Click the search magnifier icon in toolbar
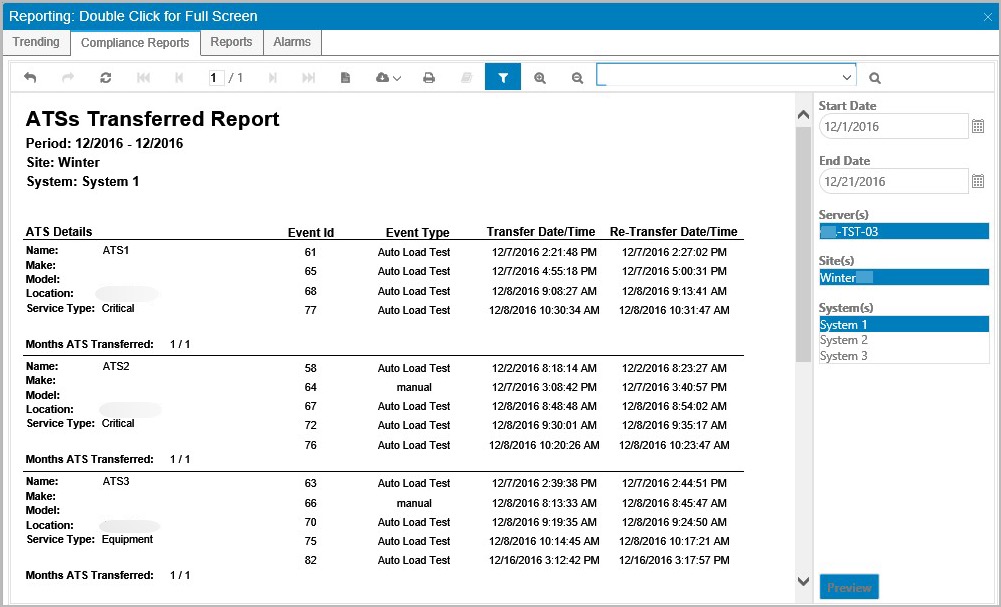The width and height of the screenshot is (1001, 607). click(875, 78)
